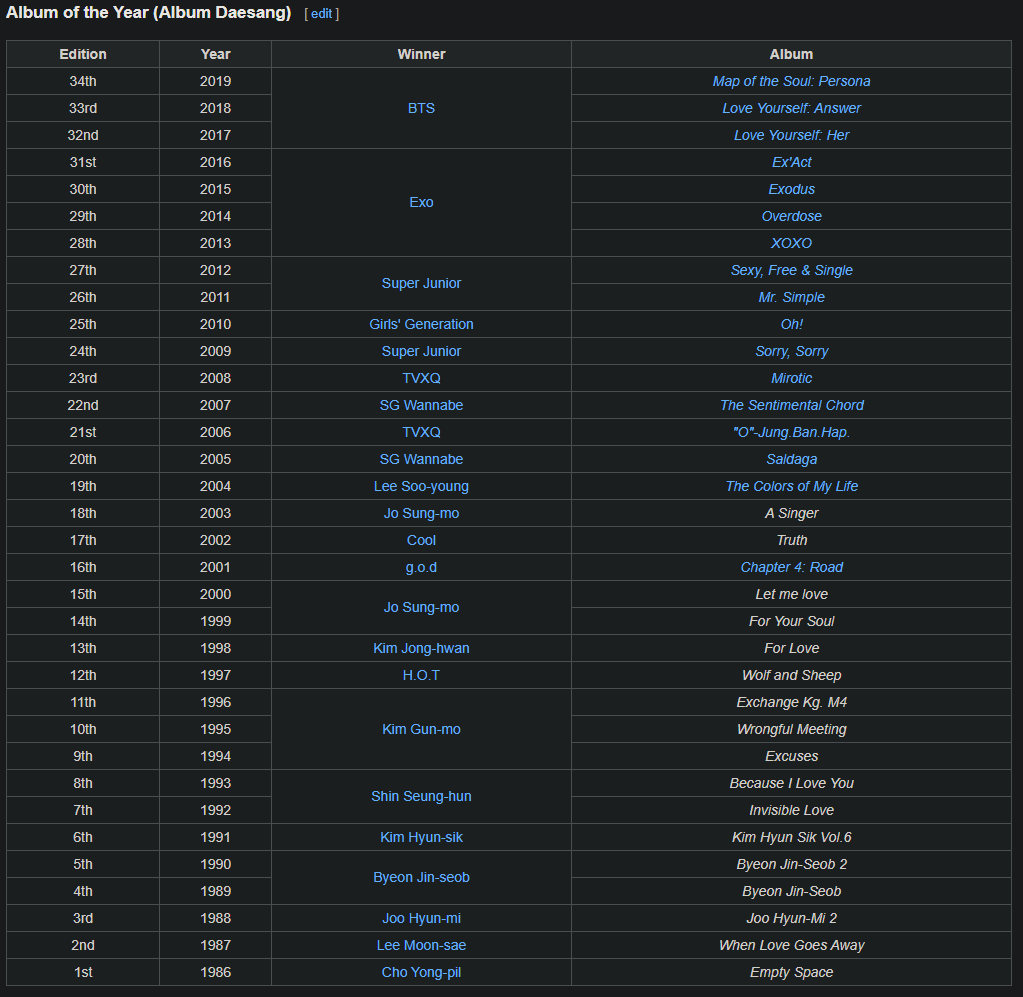Open Love Yourself: Her album link
This screenshot has width=1023, height=997.
pyautogui.click(x=791, y=135)
